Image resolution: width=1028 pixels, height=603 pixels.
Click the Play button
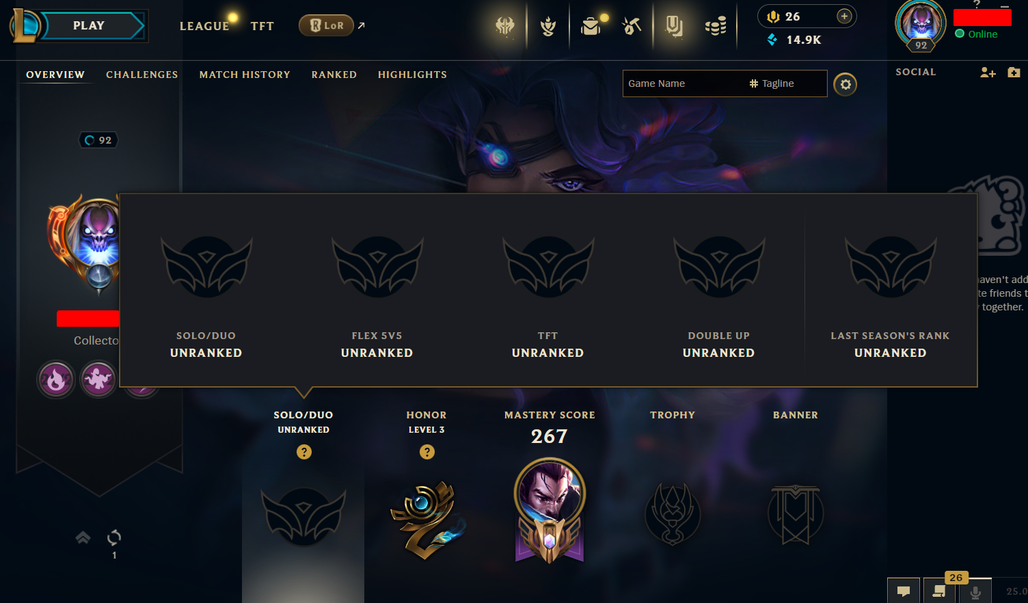pos(90,26)
